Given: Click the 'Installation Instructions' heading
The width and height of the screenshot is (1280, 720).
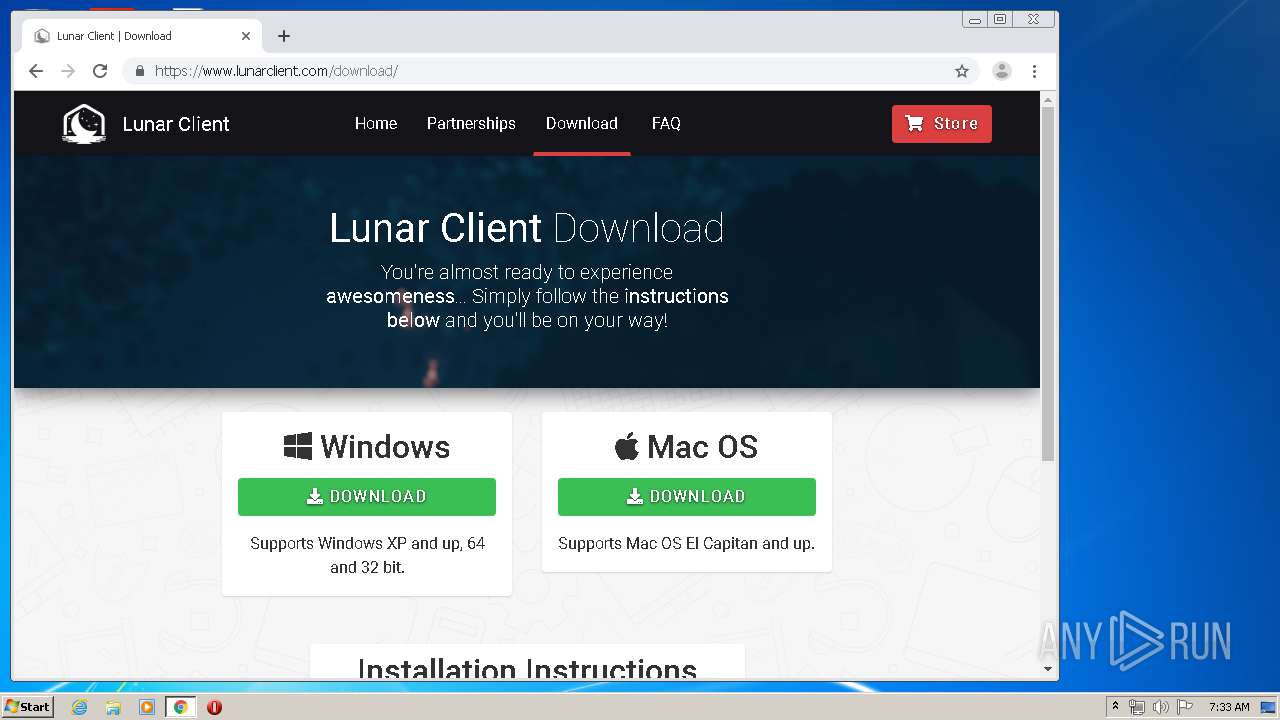Looking at the screenshot, I should click(527, 669).
